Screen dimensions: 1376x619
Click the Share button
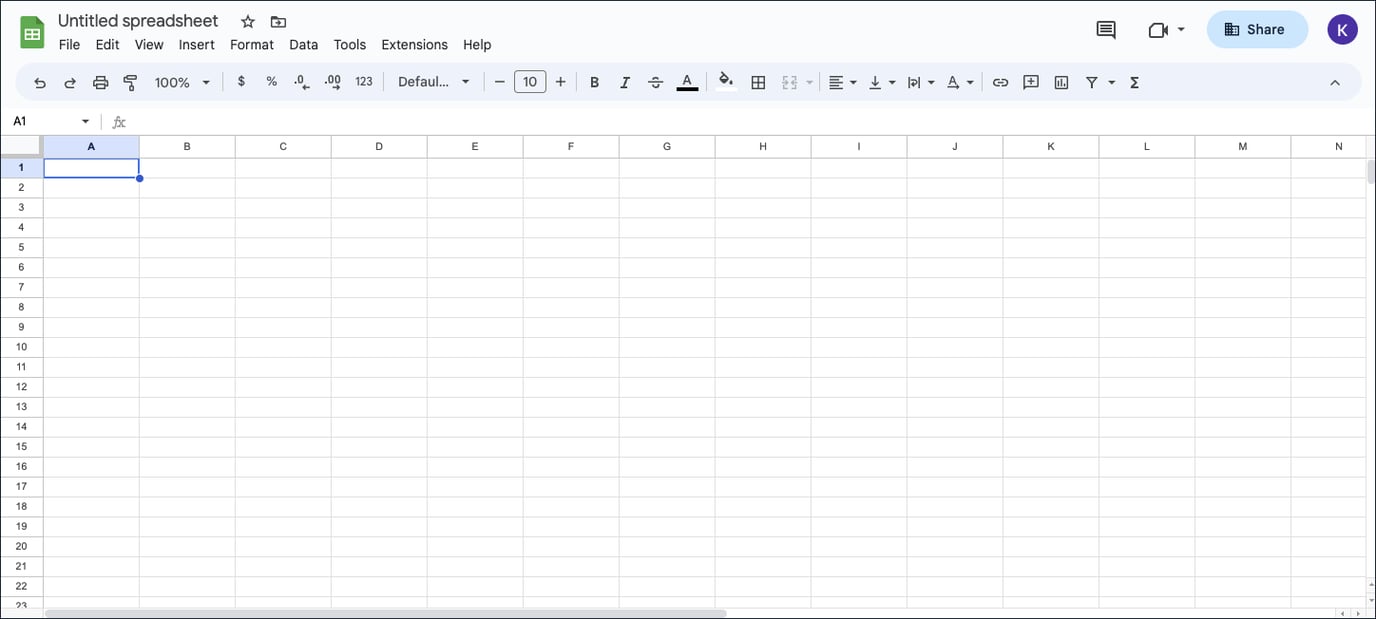tap(1257, 29)
